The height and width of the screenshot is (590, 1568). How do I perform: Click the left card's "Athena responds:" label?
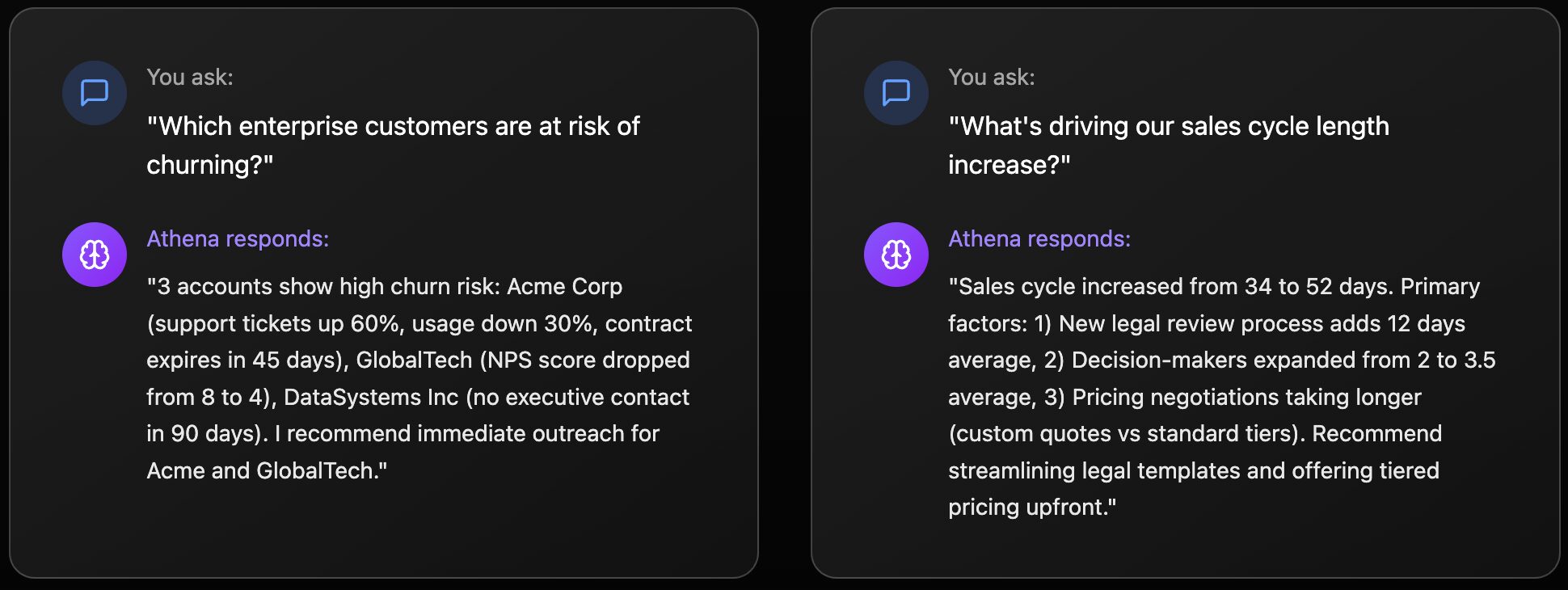tap(238, 239)
